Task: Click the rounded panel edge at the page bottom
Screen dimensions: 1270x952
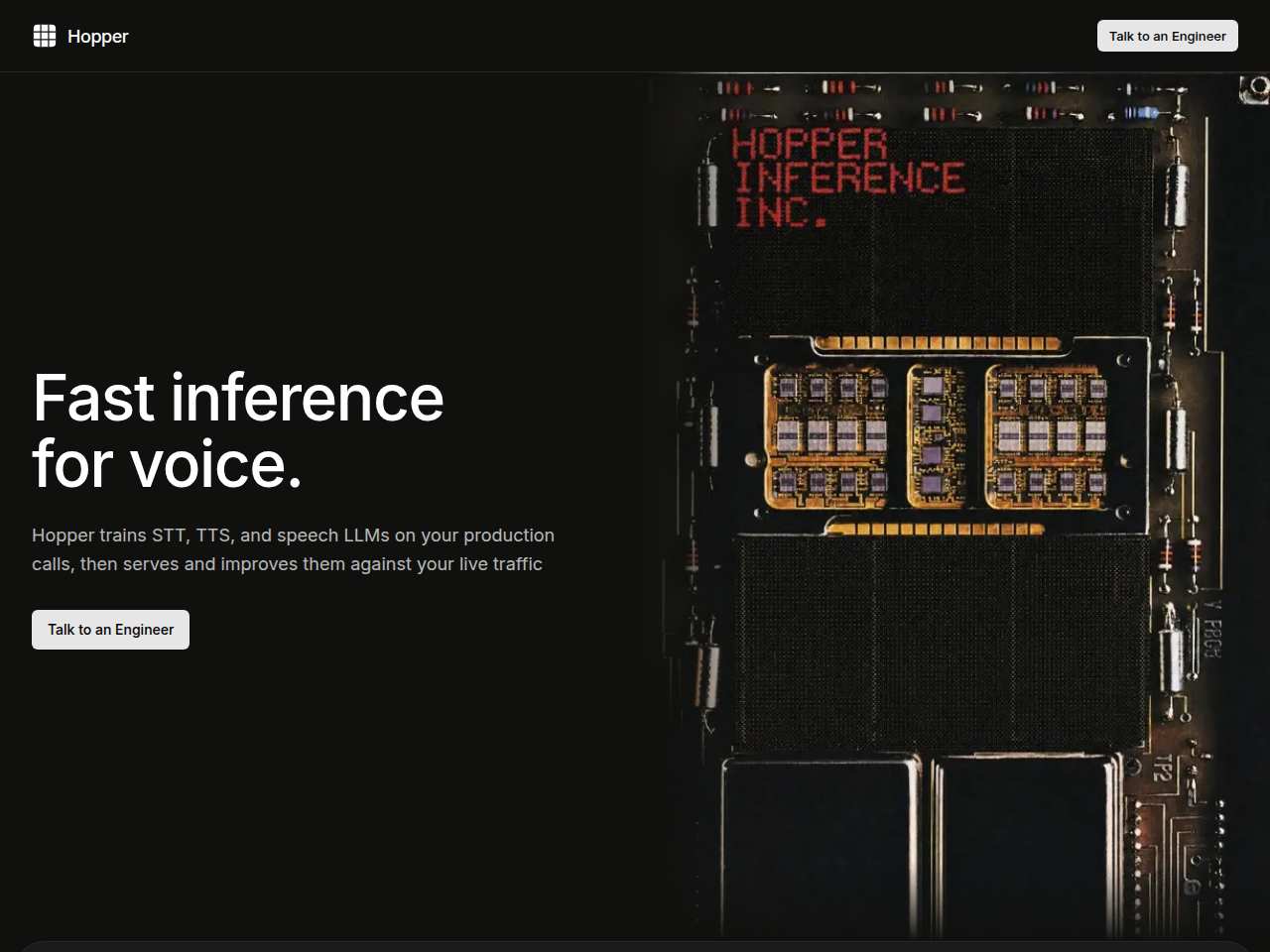Action: click(635, 946)
